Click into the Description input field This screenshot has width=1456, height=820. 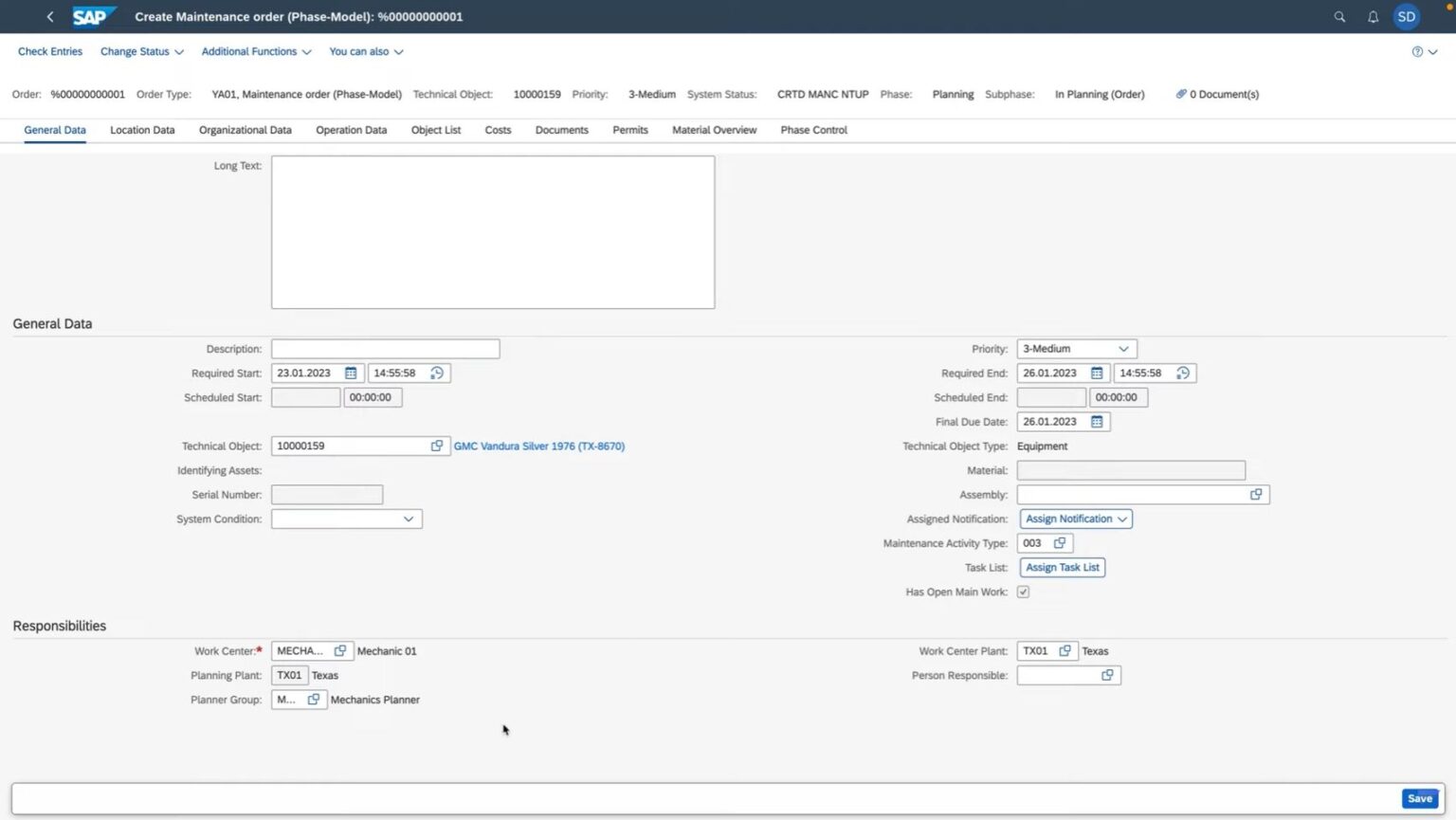[x=385, y=349]
